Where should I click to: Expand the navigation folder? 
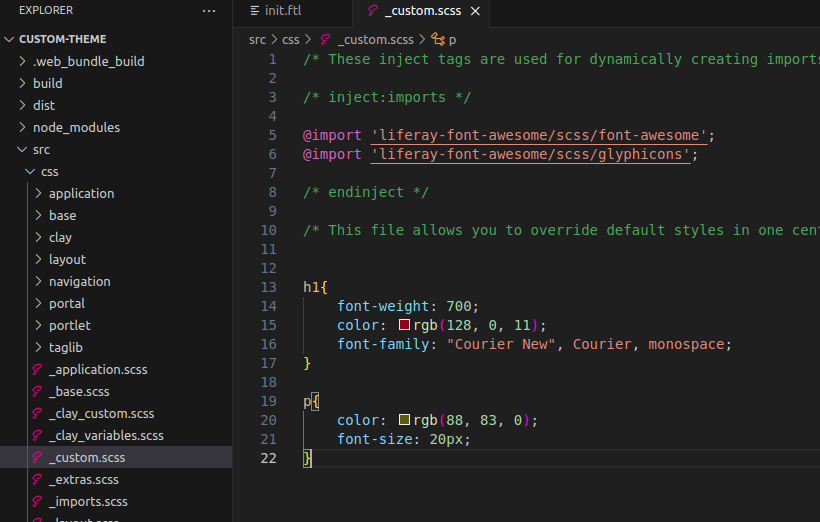[38, 281]
